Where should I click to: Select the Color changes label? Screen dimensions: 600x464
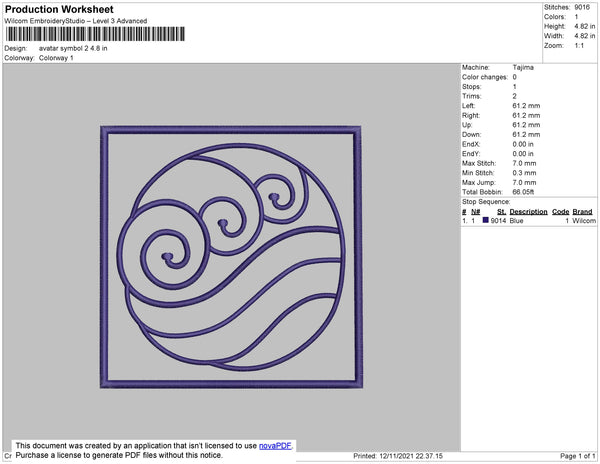pyautogui.click(x=485, y=77)
